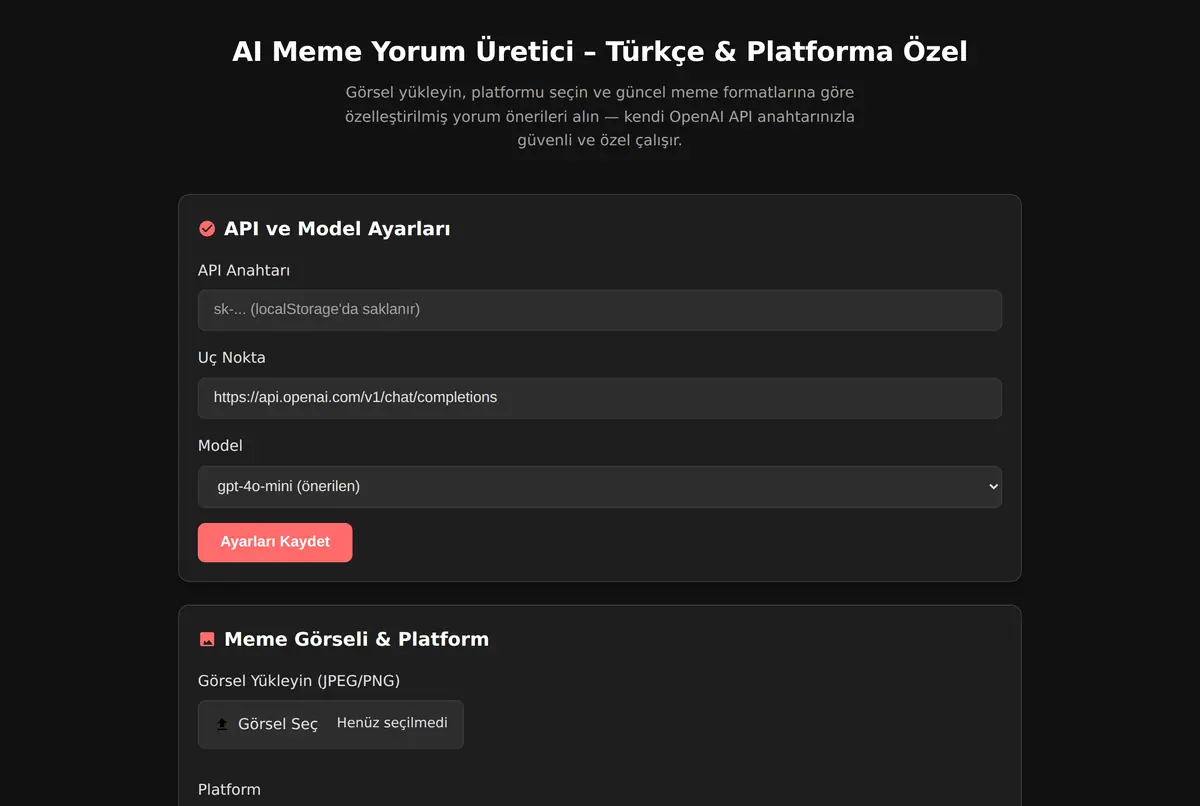Click the image icon beside Meme Görseli & Platform
The height and width of the screenshot is (806, 1200).
pyautogui.click(x=207, y=639)
